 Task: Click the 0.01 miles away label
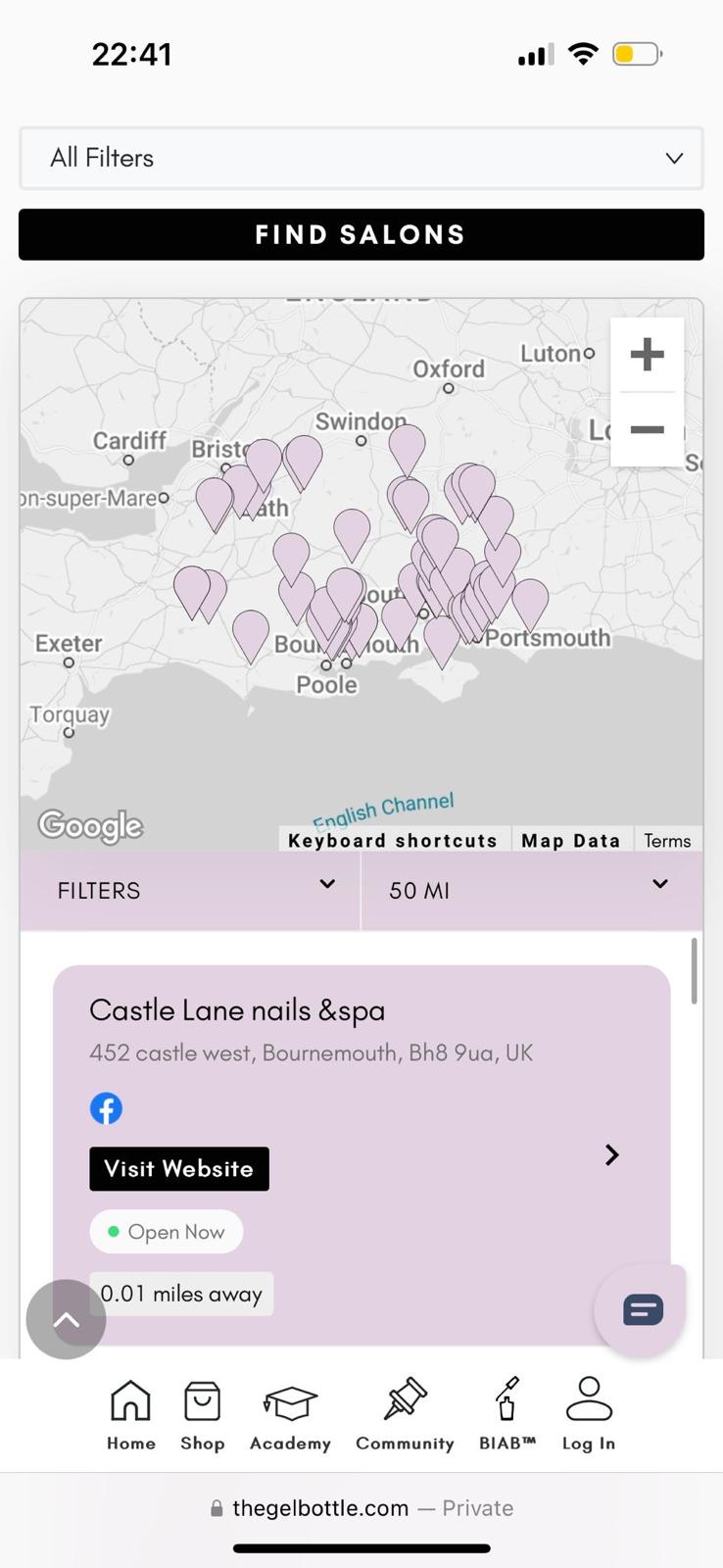coord(181,1294)
